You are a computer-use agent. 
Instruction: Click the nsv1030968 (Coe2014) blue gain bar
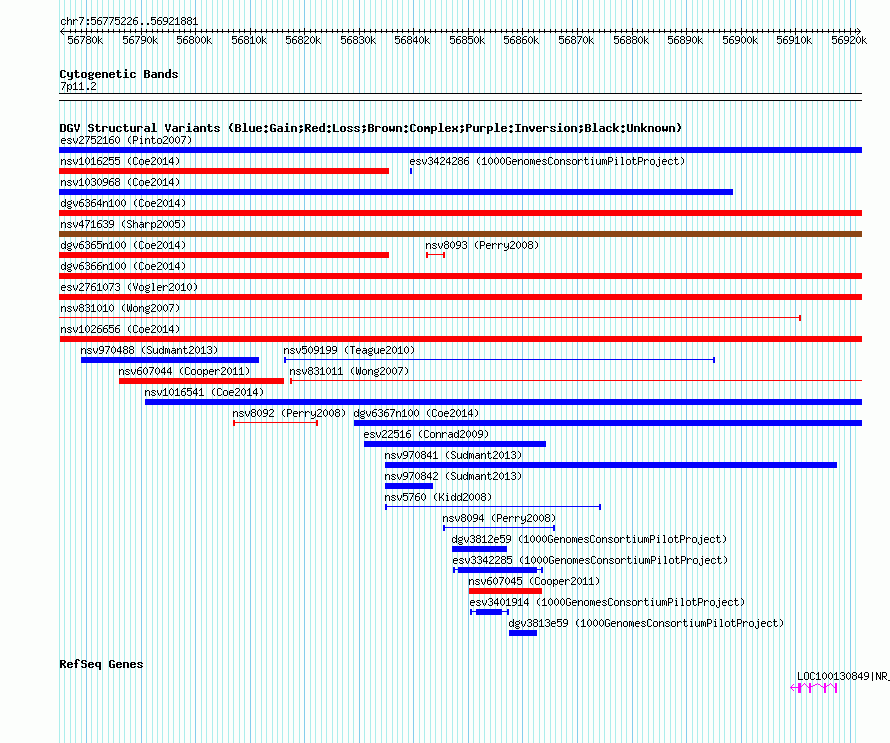[396, 192]
